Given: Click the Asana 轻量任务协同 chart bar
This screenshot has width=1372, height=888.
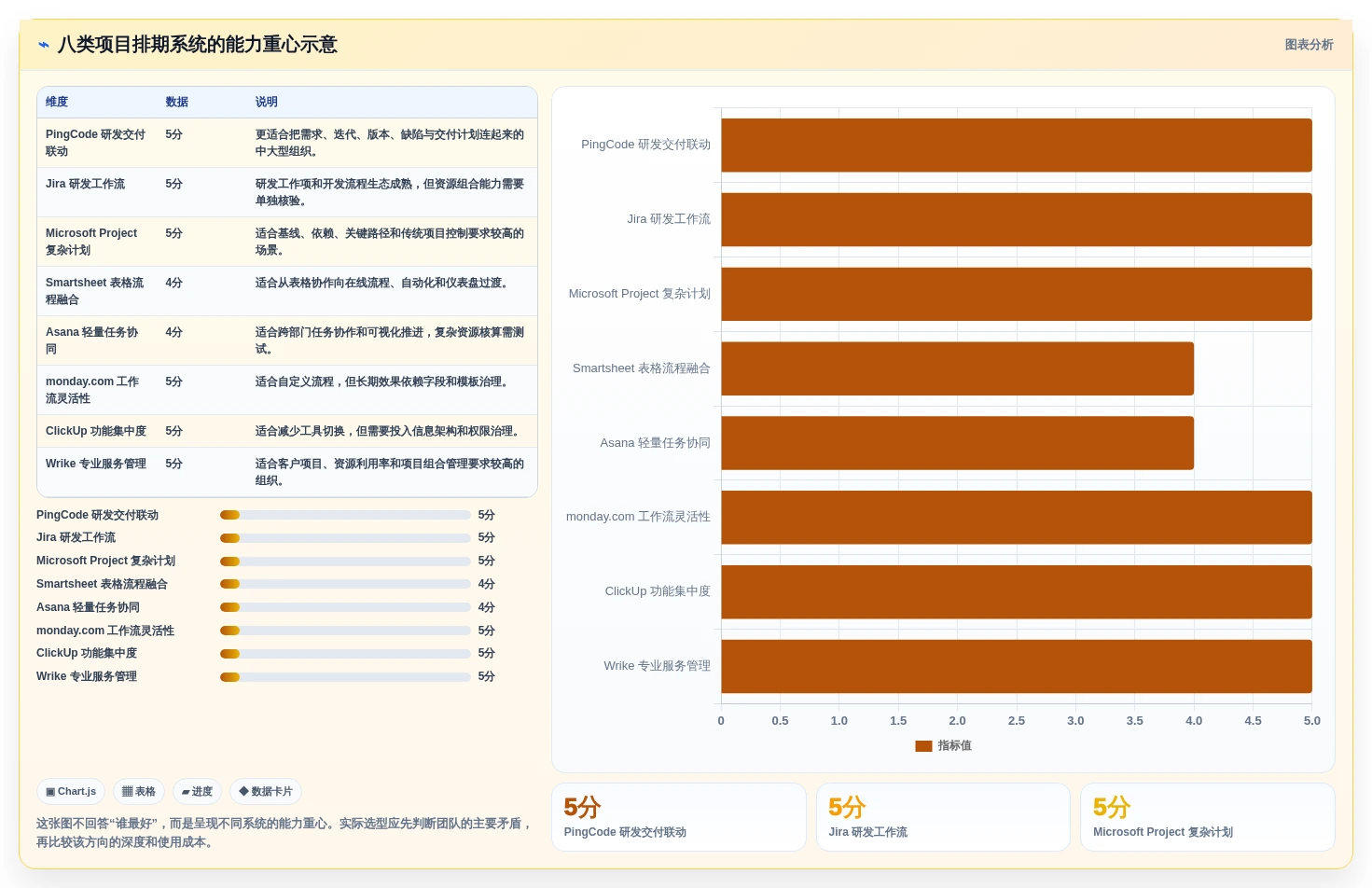Looking at the screenshot, I should pyautogui.click(x=957, y=443).
